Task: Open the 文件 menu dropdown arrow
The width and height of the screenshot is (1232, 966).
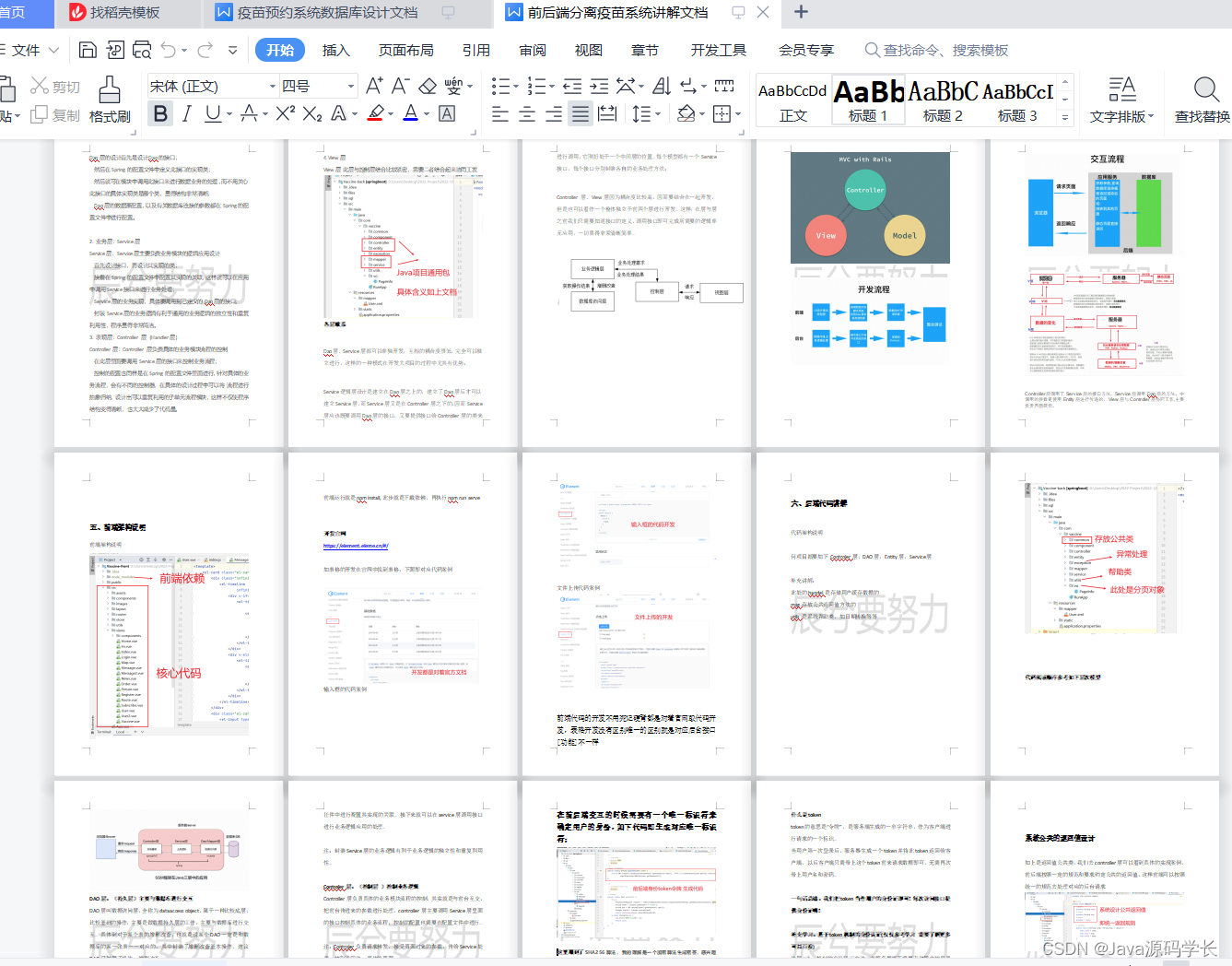Action: coord(53,50)
